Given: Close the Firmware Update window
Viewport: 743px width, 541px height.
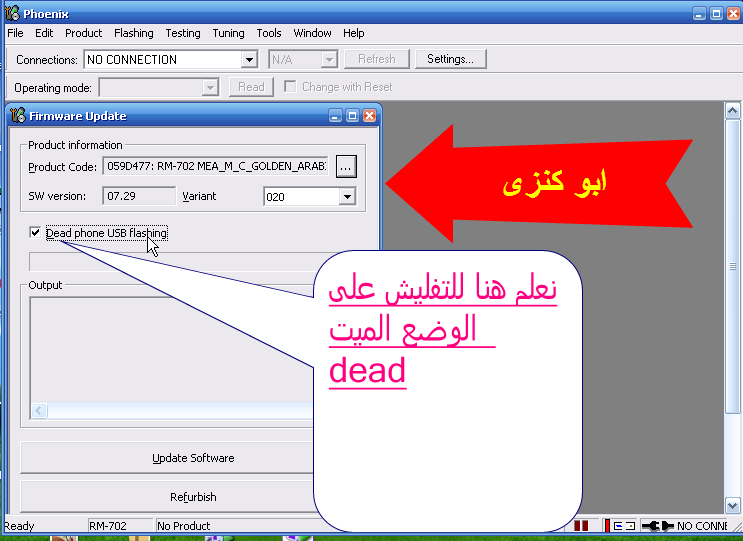Looking at the screenshot, I should 370,116.
